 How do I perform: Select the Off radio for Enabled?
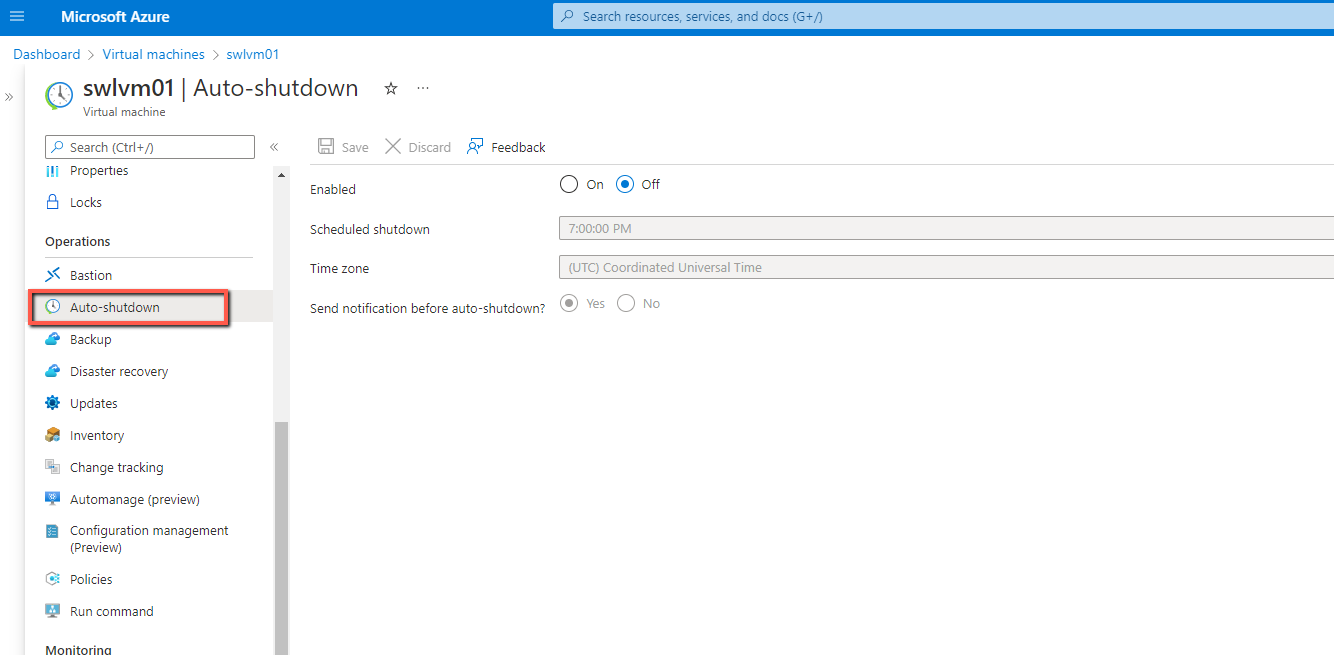point(625,184)
